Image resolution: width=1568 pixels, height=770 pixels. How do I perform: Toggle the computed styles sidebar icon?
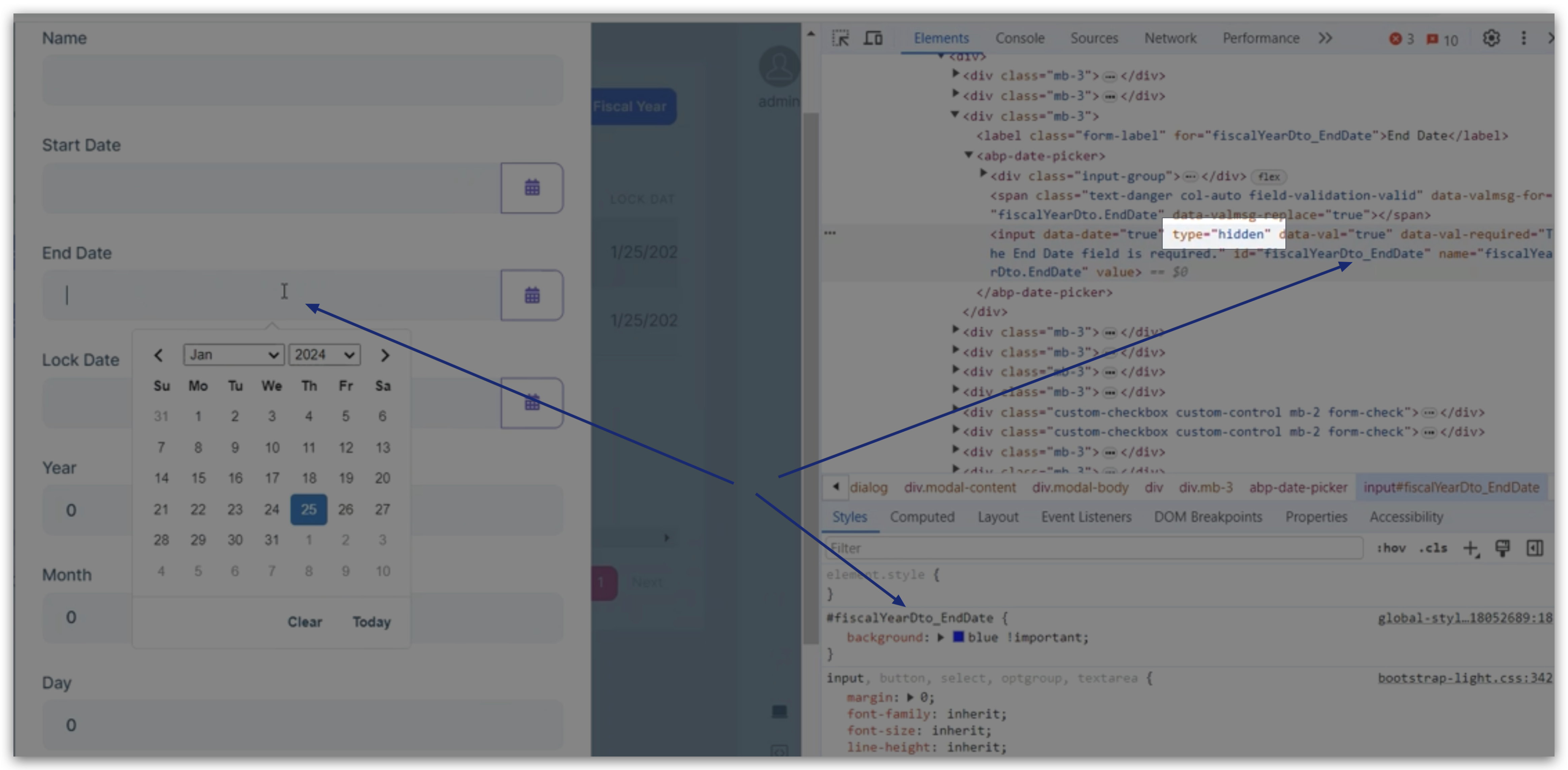1535,548
